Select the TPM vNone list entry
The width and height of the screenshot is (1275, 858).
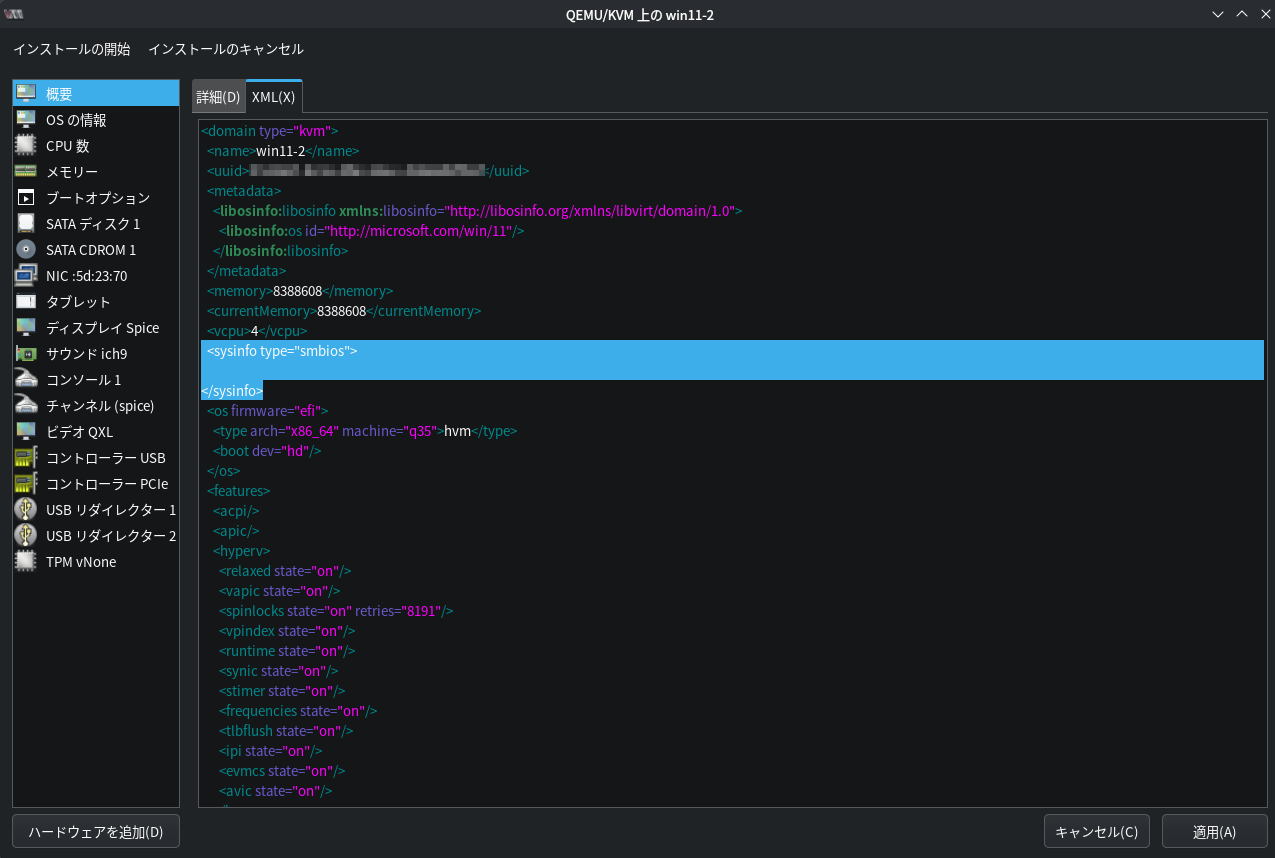pyautogui.click(x=96, y=562)
